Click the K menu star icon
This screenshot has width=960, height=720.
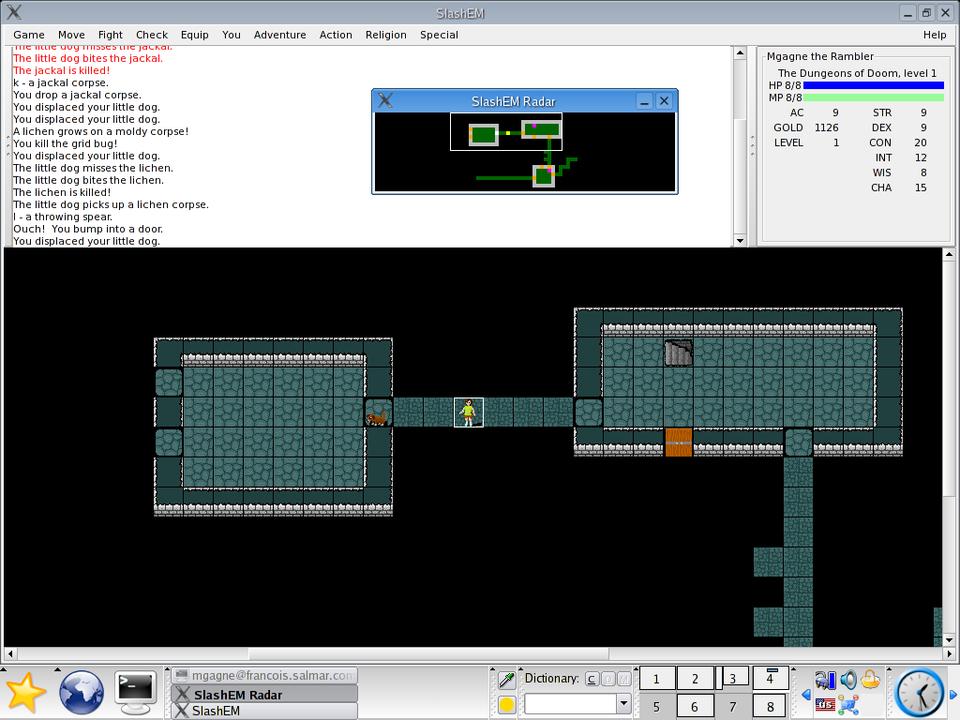tap(25, 692)
